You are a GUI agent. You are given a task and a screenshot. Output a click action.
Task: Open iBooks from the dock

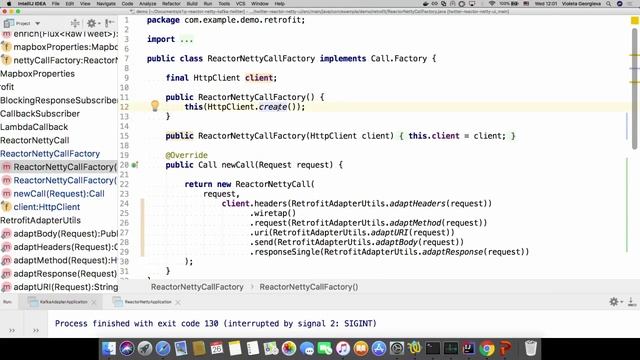tap(360, 349)
